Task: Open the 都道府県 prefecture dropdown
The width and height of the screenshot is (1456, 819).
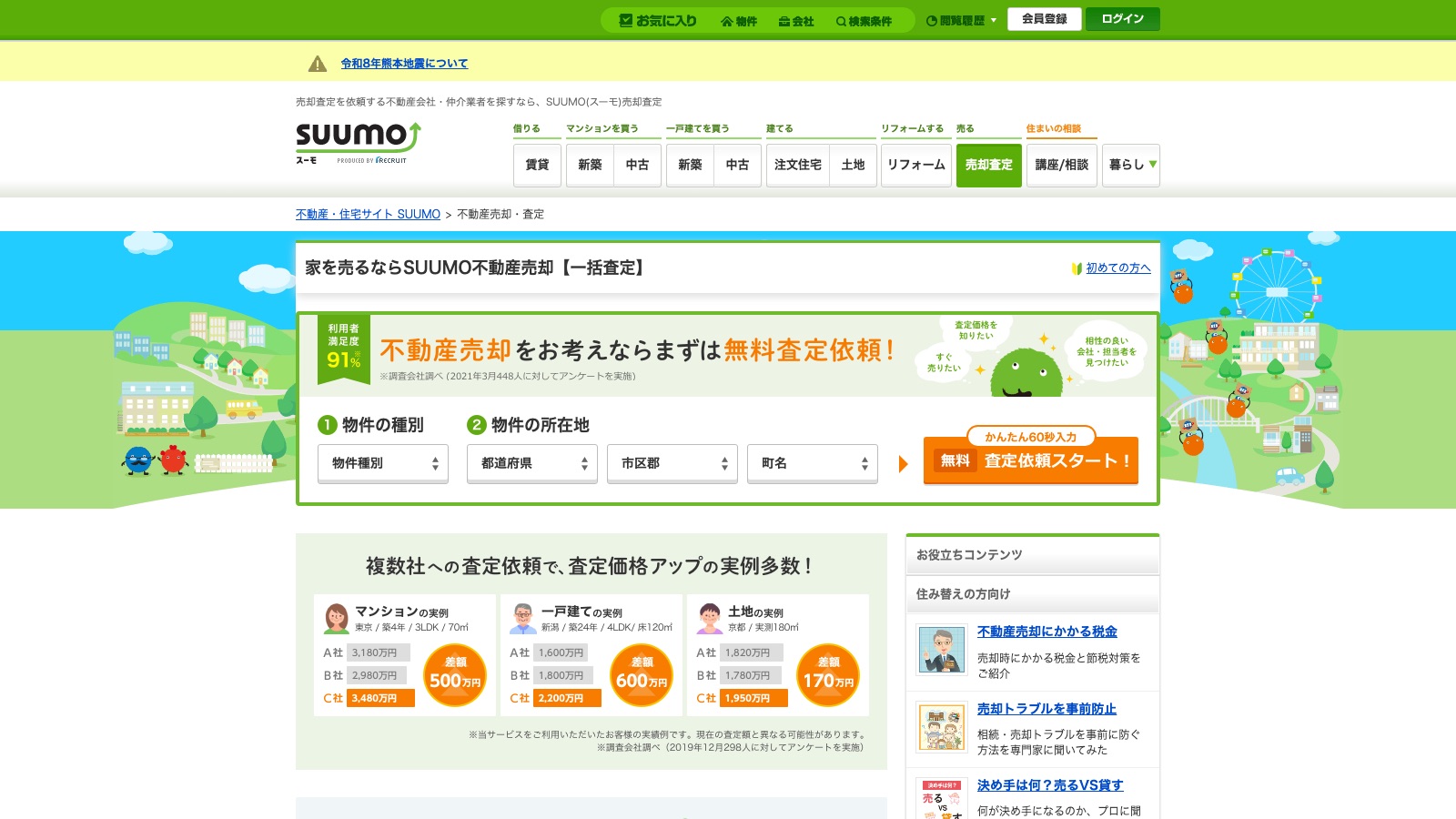Action: (532, 464)
